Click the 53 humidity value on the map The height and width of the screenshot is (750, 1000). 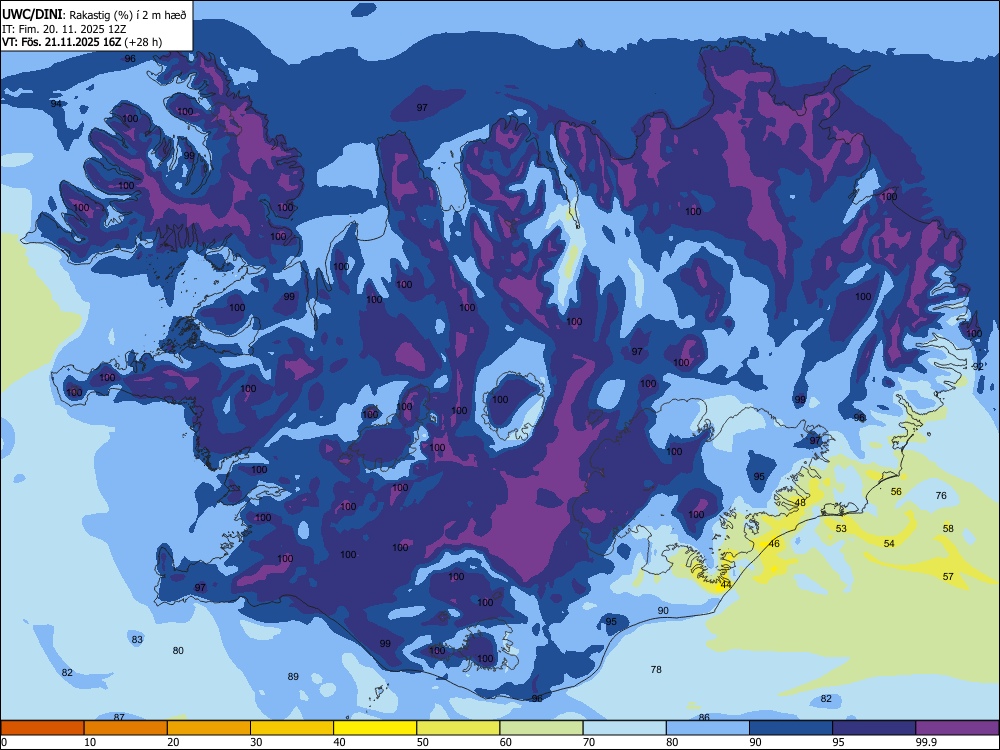(841, 529)
